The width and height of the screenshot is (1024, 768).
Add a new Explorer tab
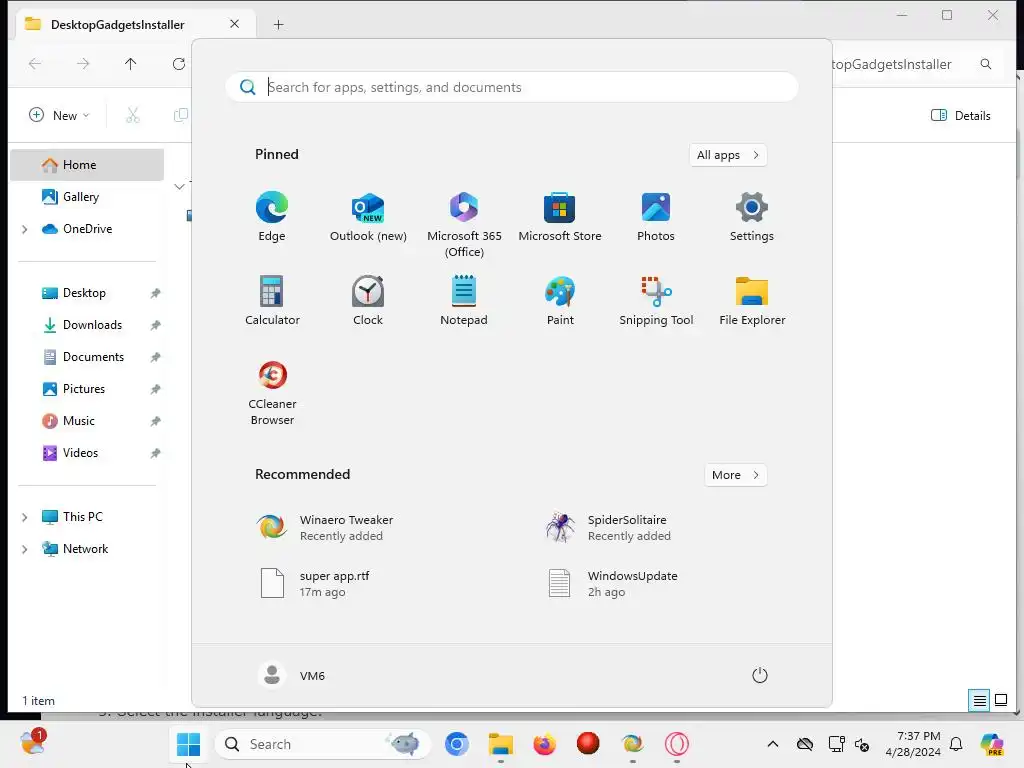click(278, 25)
